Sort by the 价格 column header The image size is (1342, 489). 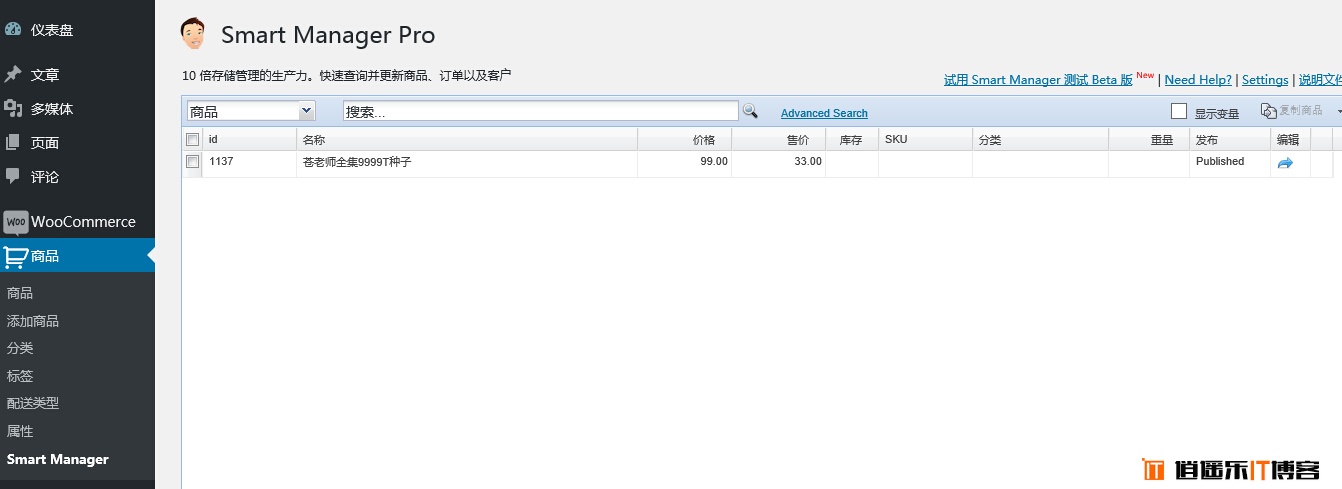click(684, 140)
